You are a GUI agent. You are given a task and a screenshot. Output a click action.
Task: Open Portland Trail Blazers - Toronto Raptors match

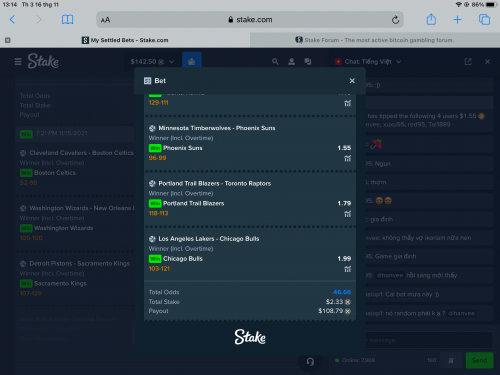click(x=215, y=183)
